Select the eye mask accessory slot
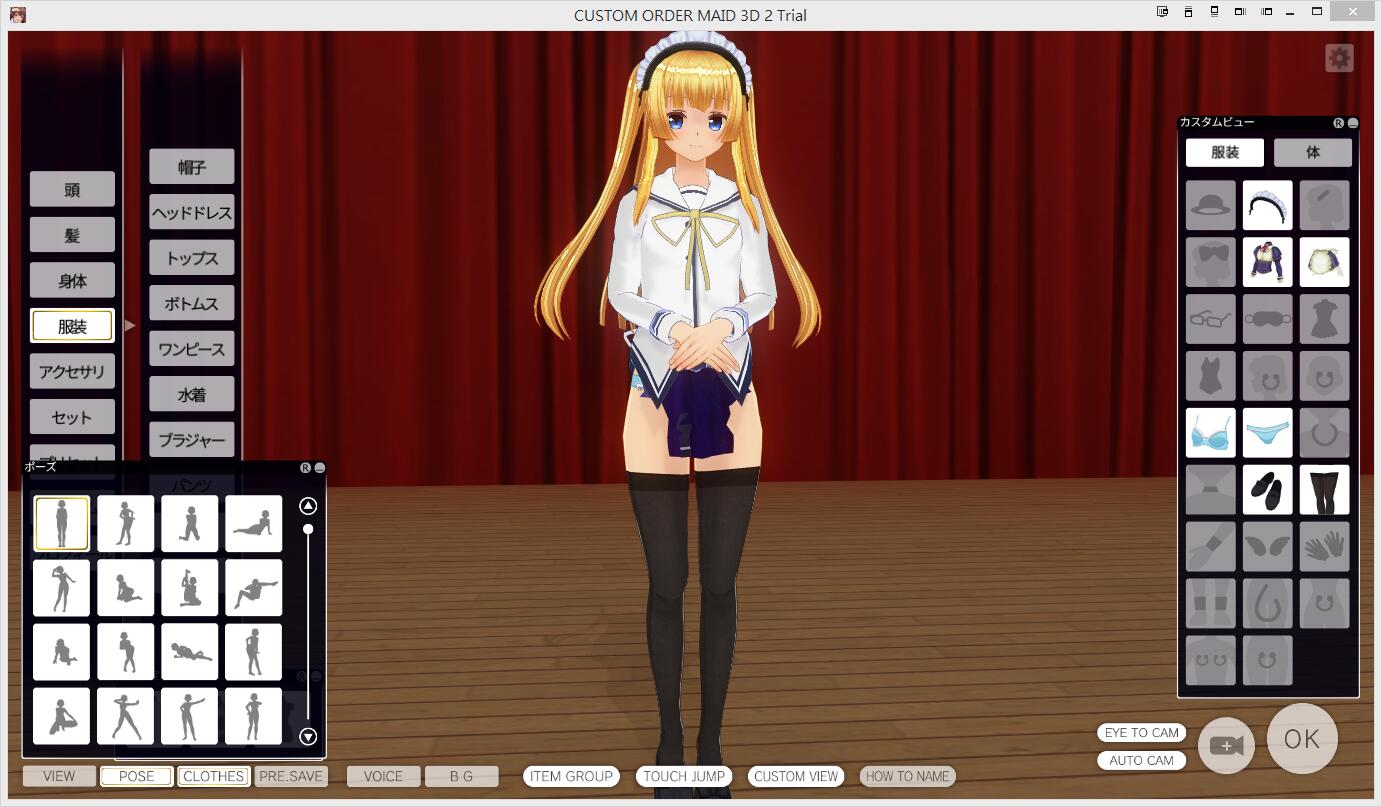Viewport: 1382px width, 807px height. 1268,319
